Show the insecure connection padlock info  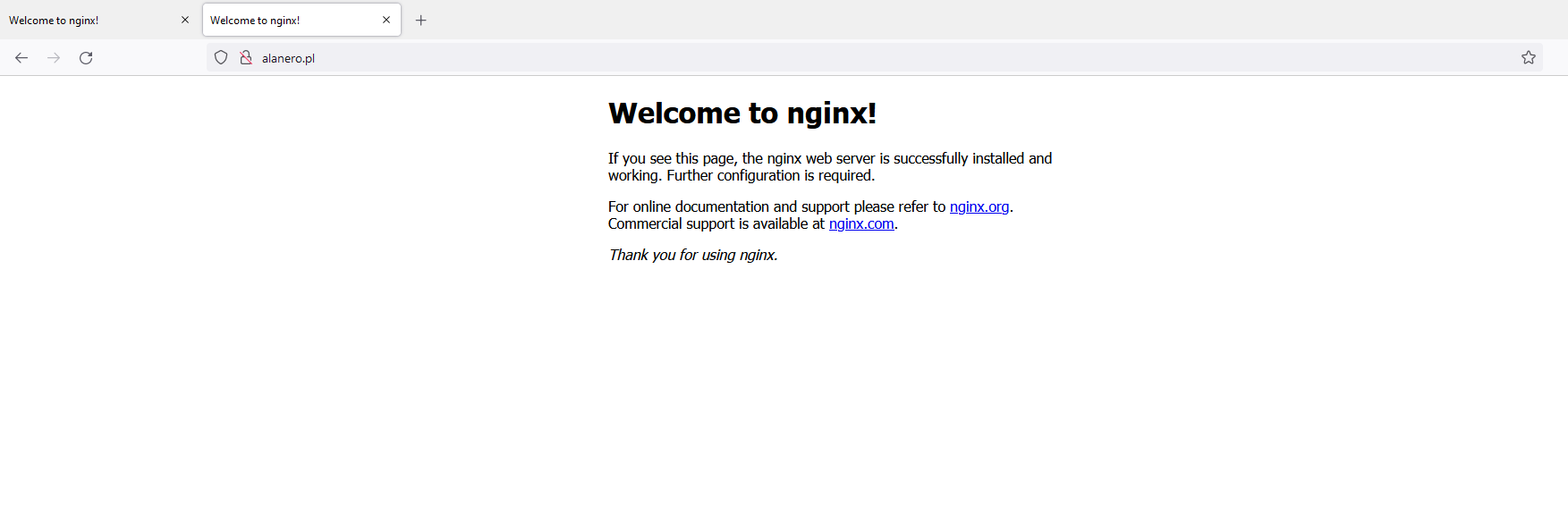click(x=246, y=58)
